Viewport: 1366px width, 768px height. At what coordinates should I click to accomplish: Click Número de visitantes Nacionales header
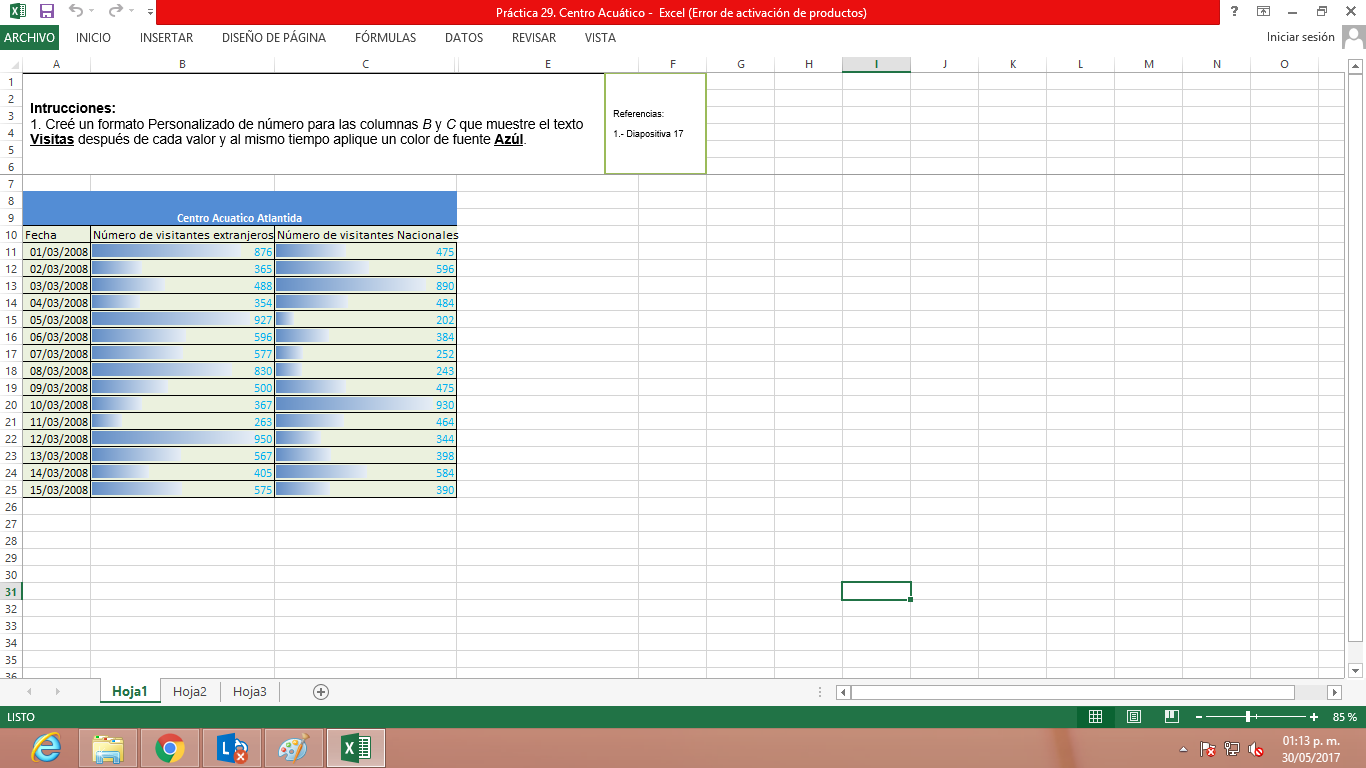tap(366, 235)
